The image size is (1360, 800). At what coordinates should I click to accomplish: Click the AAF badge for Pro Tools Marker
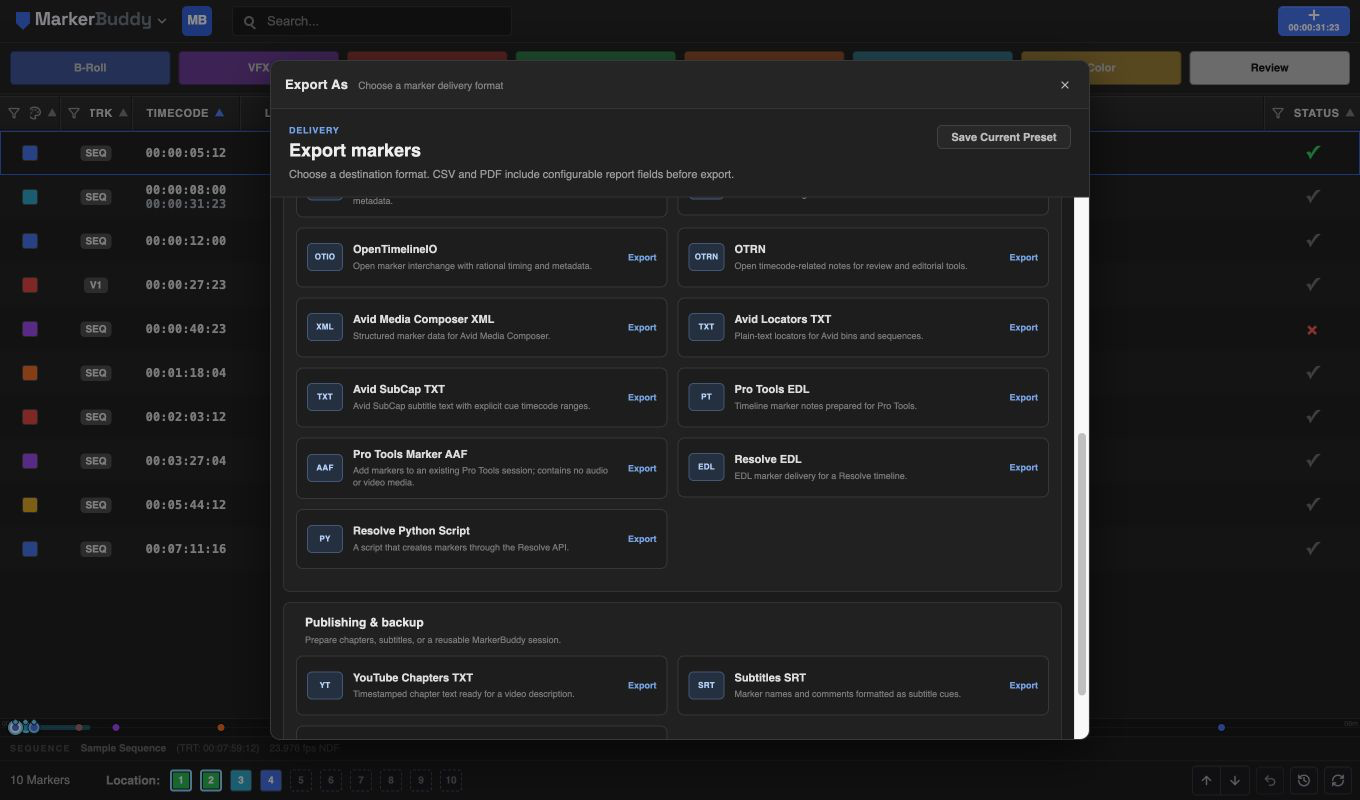click(x=325, y=467)
